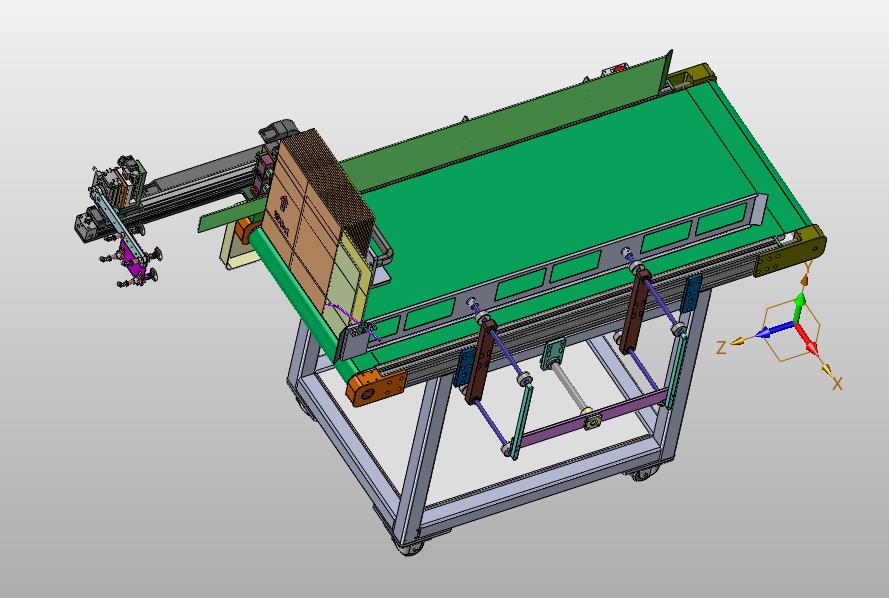Click the X label of the coordinate triad
The height and width of the screenshot is (598, 889).
tap(837, 384)
